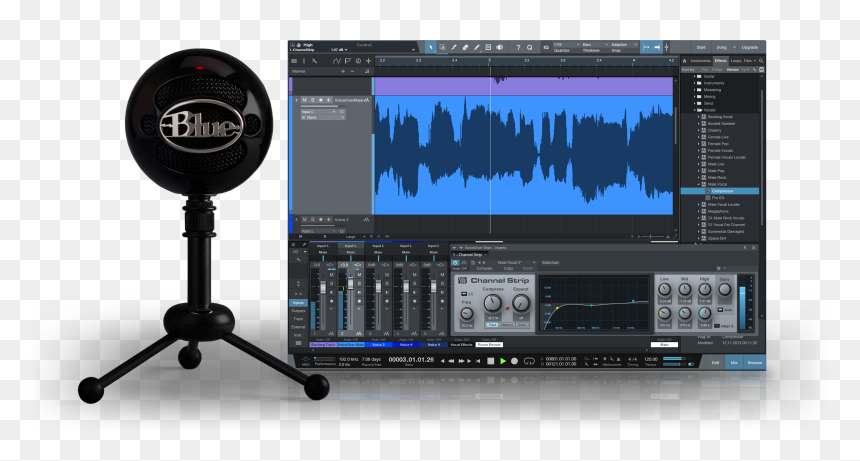Toggle Mute on Voice 2 track
Viewport: 860px width, 461px height.
click(304, 219)
